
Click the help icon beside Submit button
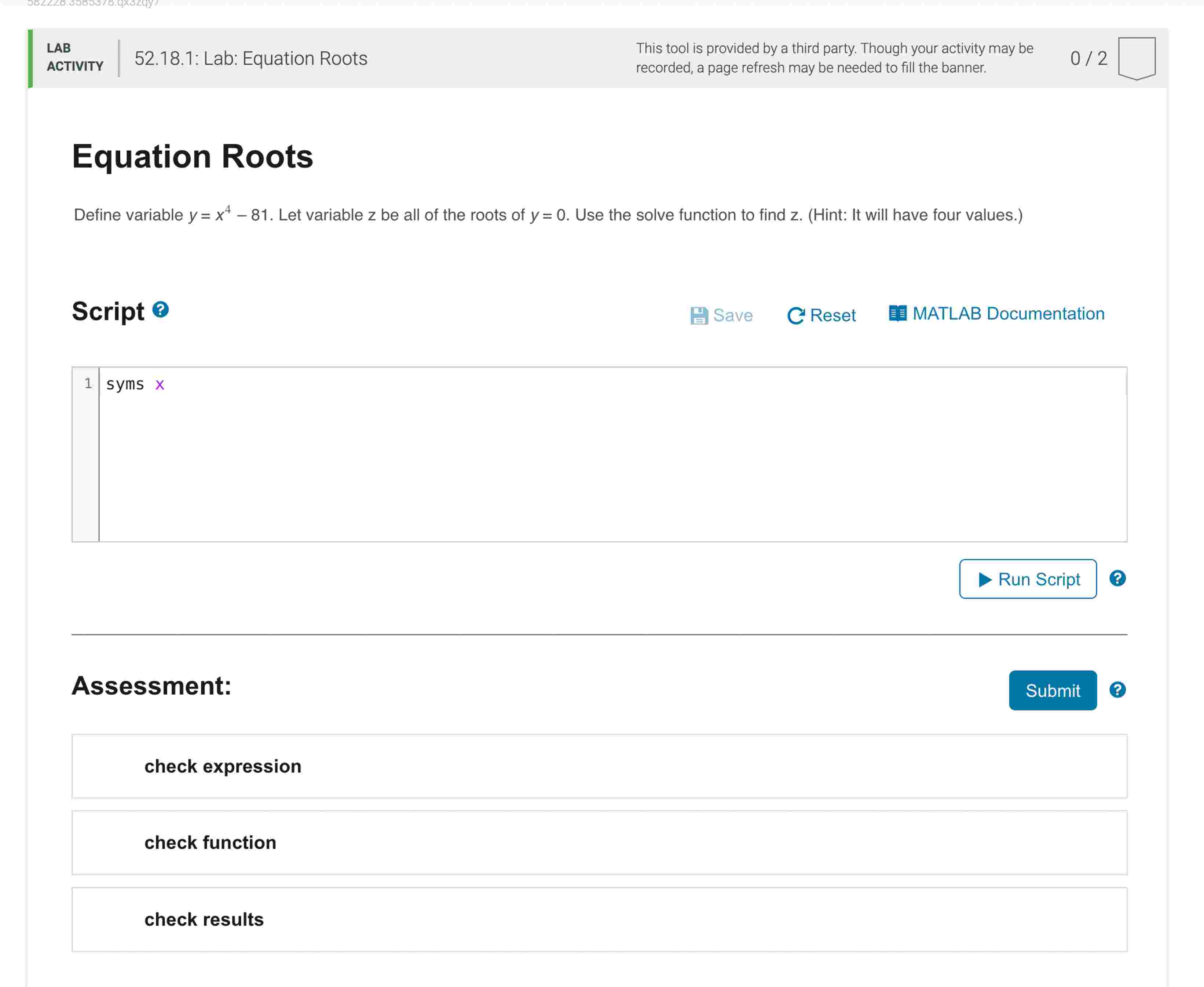click(x=1117, y=690)
